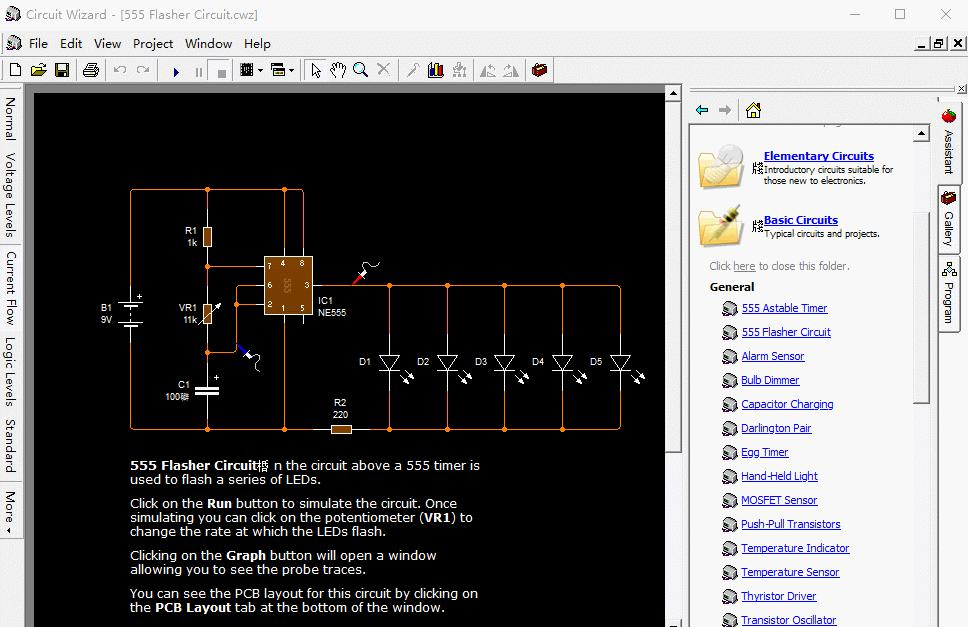This screenshot has height=627, width=968.
Task: Open a file with the folder icon
Action: click(x=39, y=70)
